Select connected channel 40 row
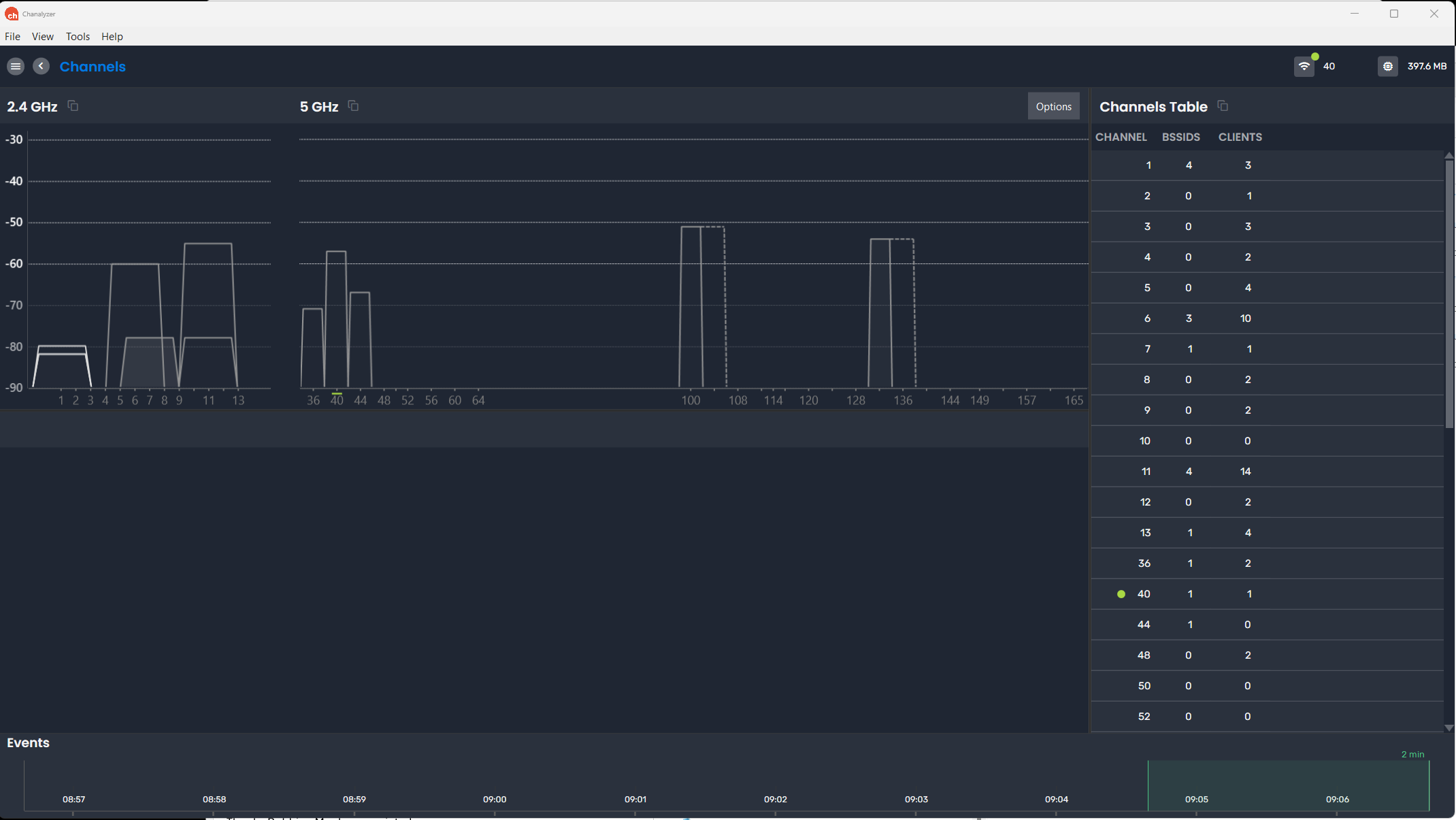1456x820 pixels. click(x=1267, y=594)
